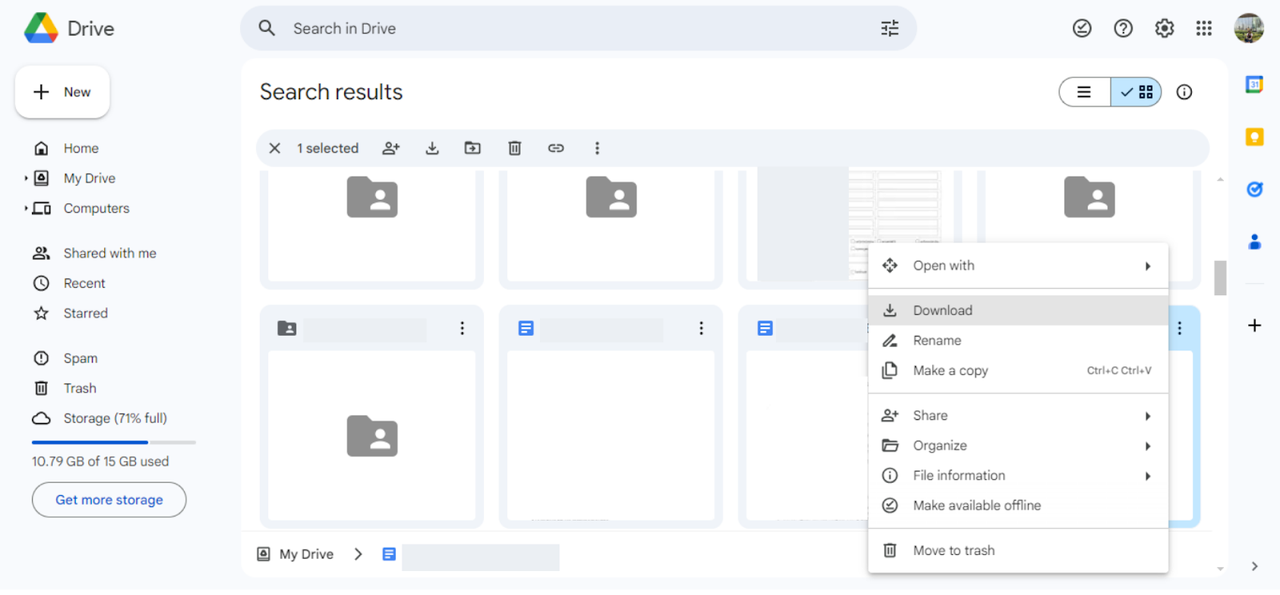Screen dimensions: 1280x595
Task: Open Google Calendar side panel
Action: [x=1254, y=85]
